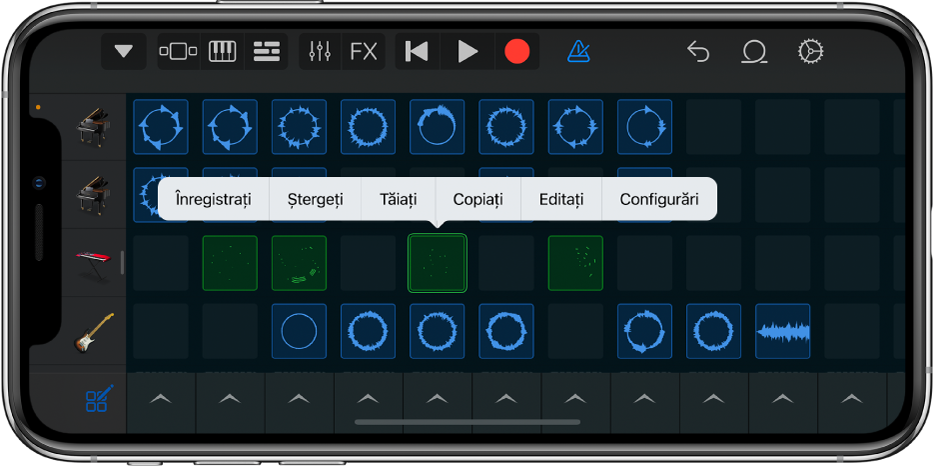Toggle the metronome on or off

[578, 51]
